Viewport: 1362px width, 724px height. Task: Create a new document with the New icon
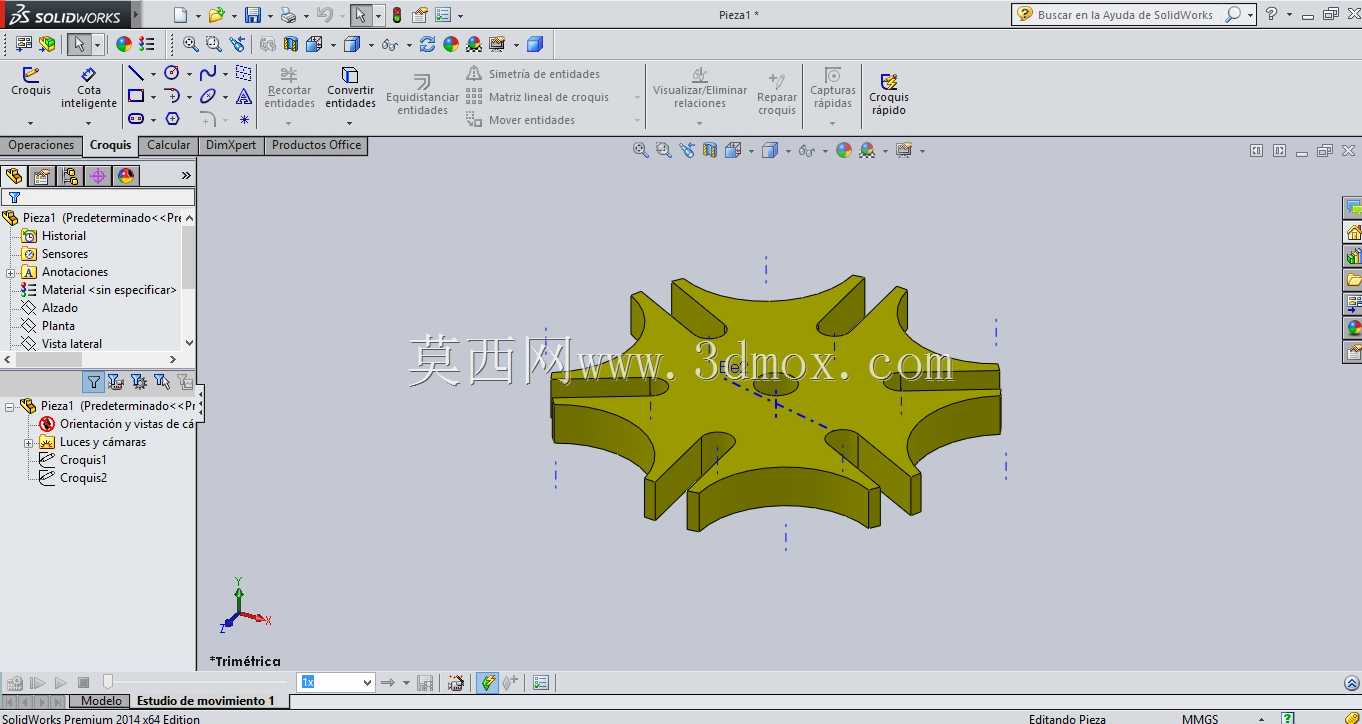(x=180, y=15)
